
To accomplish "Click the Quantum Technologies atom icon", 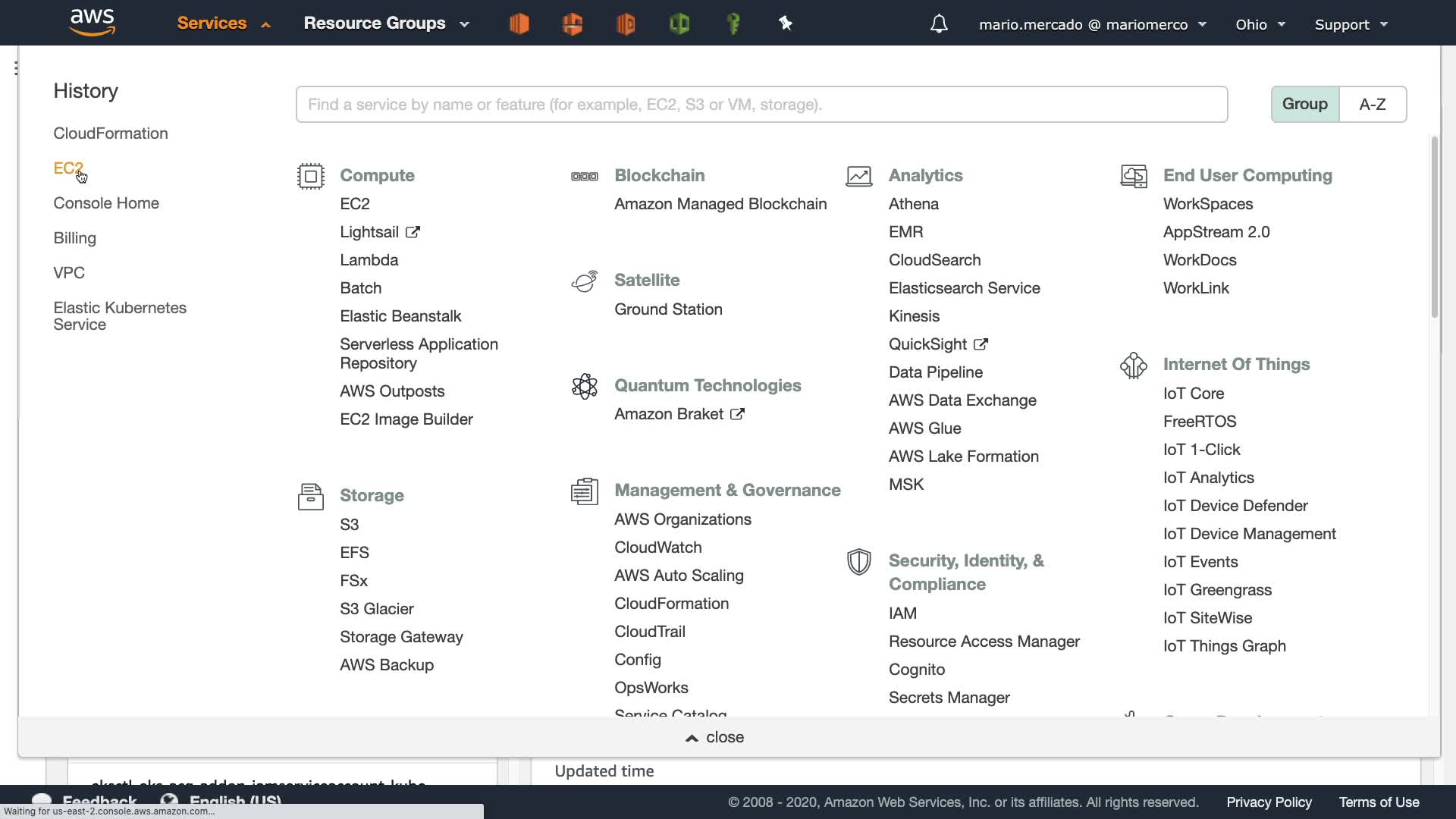I will (x=584, y=386).
